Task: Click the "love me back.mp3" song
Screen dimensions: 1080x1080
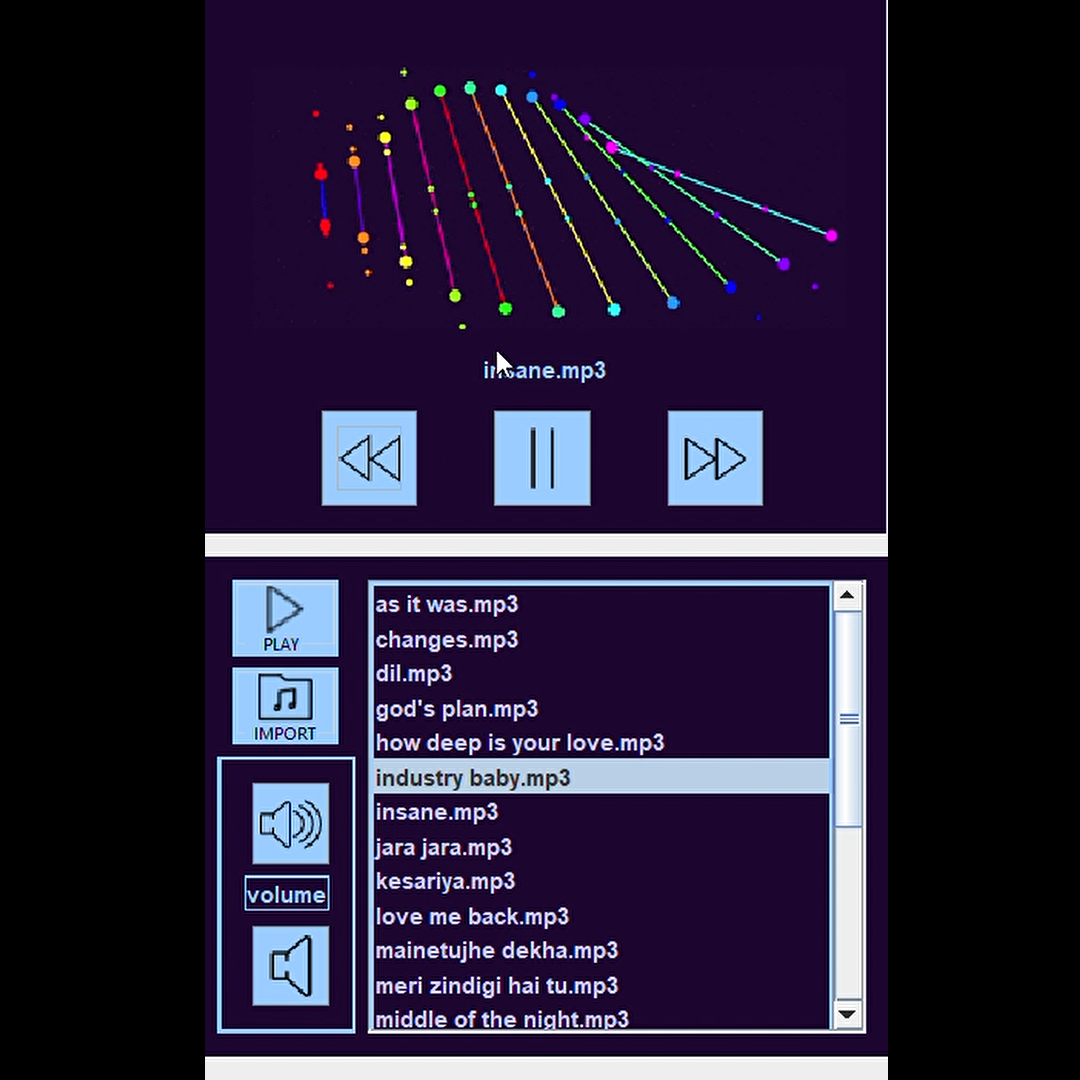Action: (x=472, y=916)
